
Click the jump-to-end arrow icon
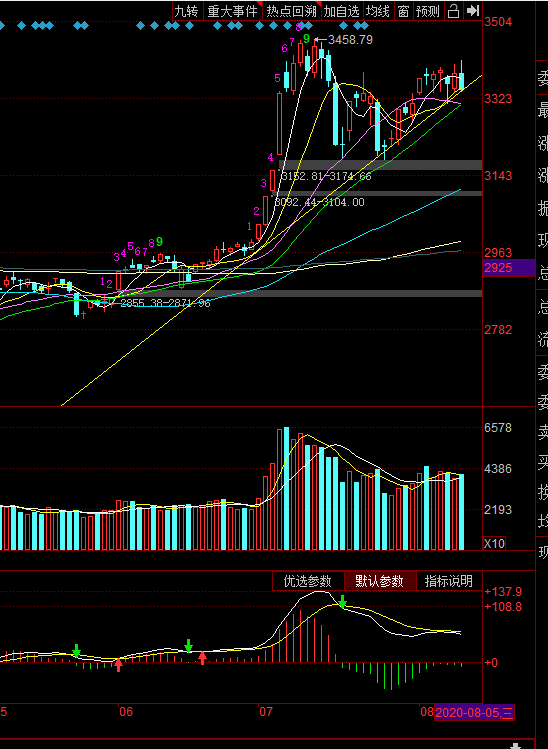click(473, 11)
